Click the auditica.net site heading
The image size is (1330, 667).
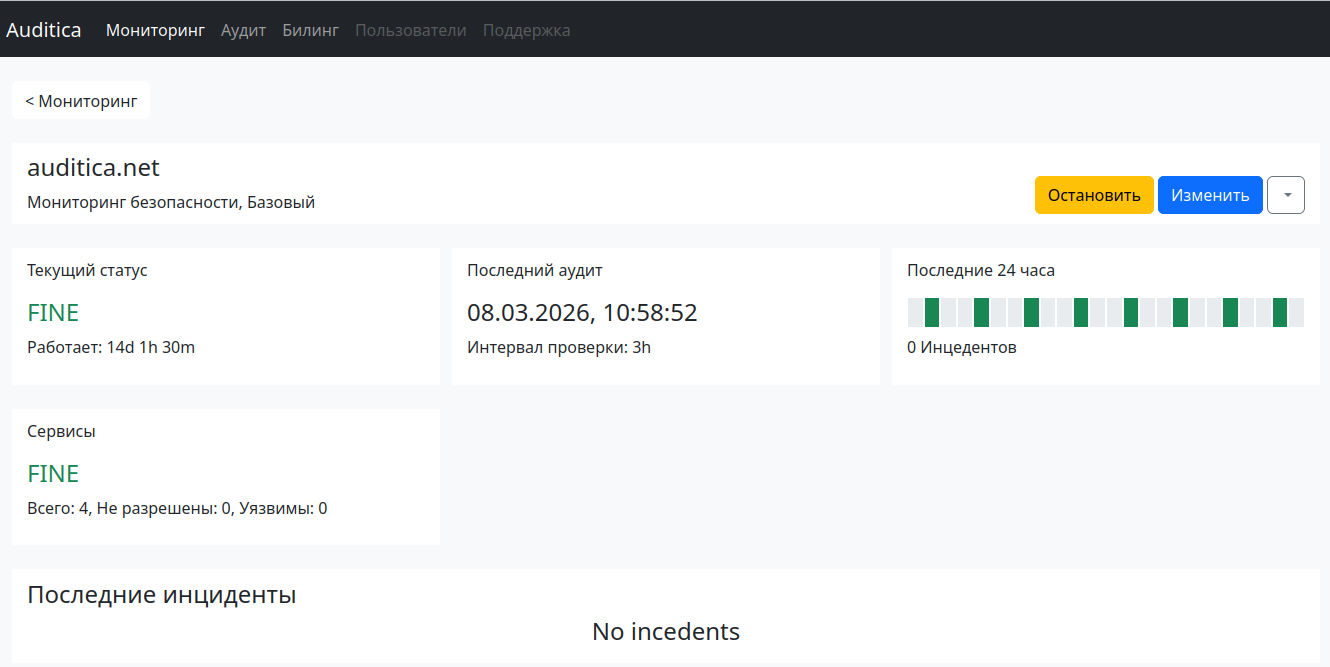pos(93,168)
